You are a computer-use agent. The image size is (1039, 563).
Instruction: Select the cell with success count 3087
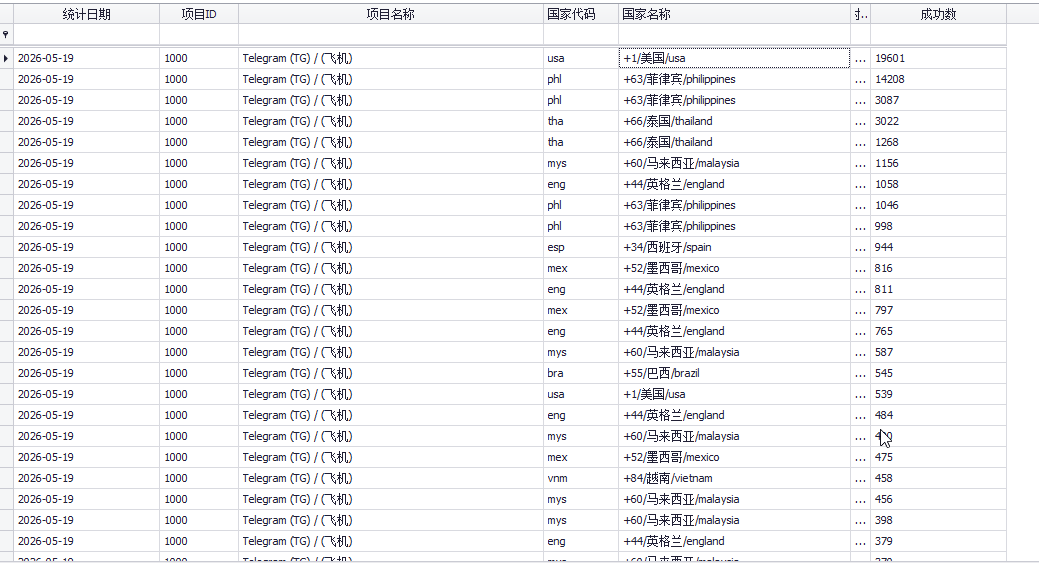[x=938, y=101]
